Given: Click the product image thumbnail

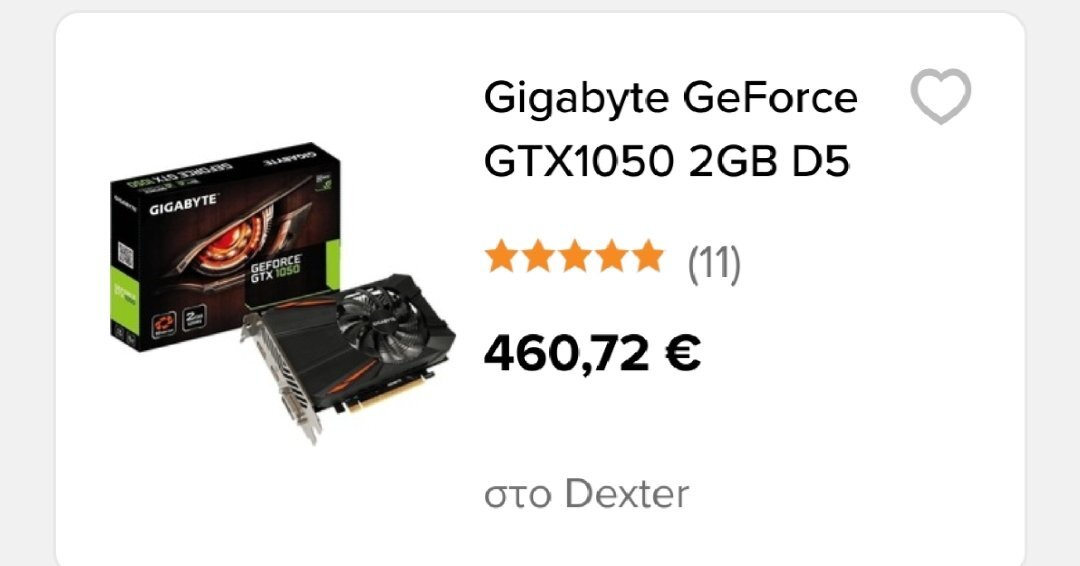Looking at the screenshot, I should pos(282,293).
